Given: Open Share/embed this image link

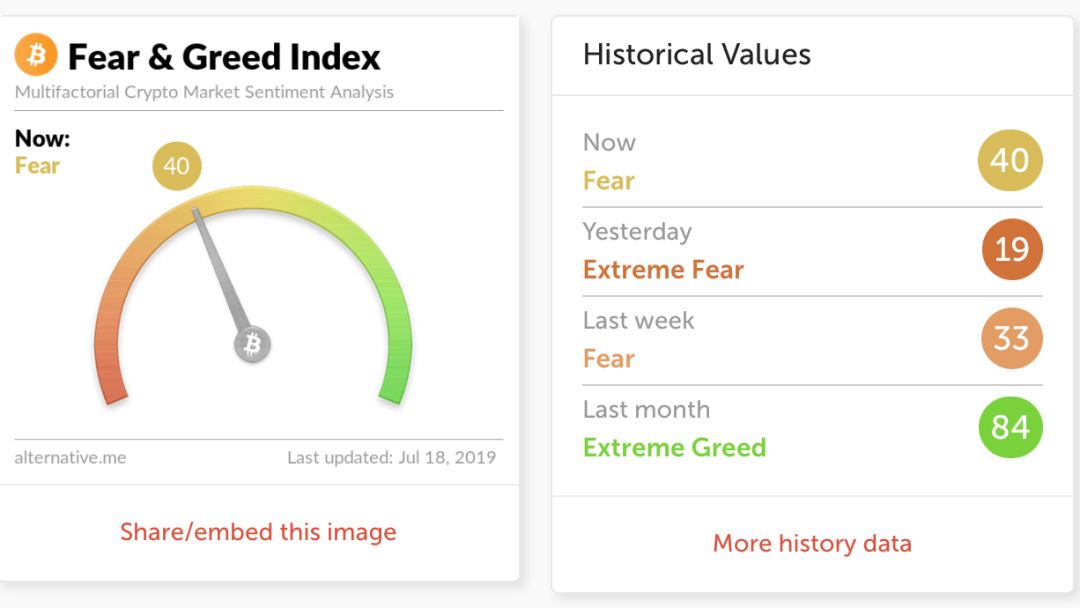Looking at the screenshot, I should click(258, 532).
